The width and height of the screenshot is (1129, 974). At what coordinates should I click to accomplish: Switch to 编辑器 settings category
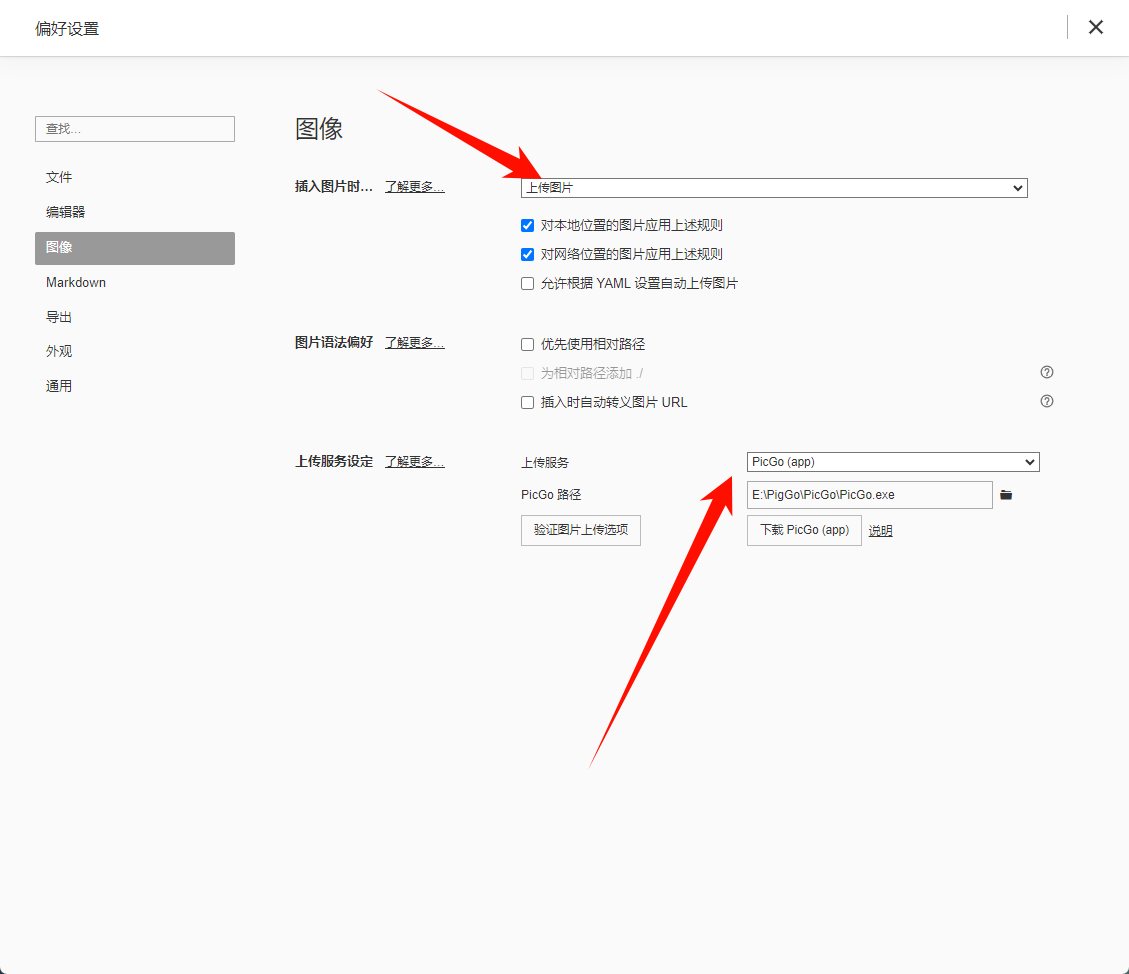pos(66,213)
